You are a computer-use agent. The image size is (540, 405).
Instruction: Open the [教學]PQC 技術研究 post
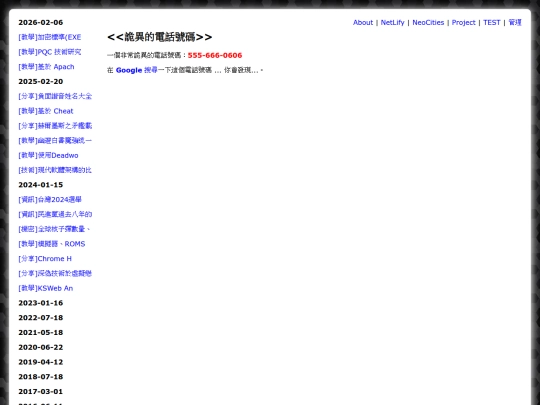[x=50, y=52]
